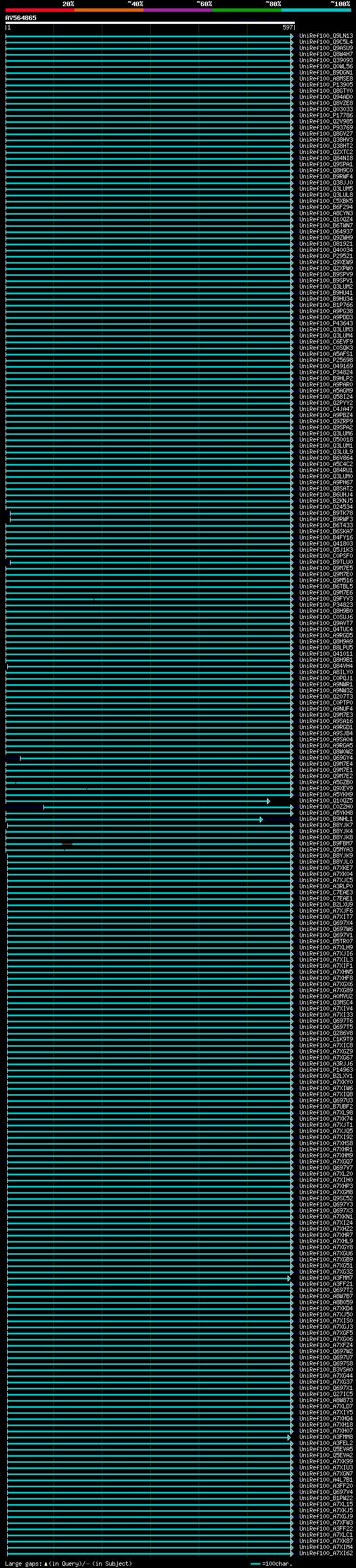Select the UniRef100_Q38HV3 label

pos(325,140)
